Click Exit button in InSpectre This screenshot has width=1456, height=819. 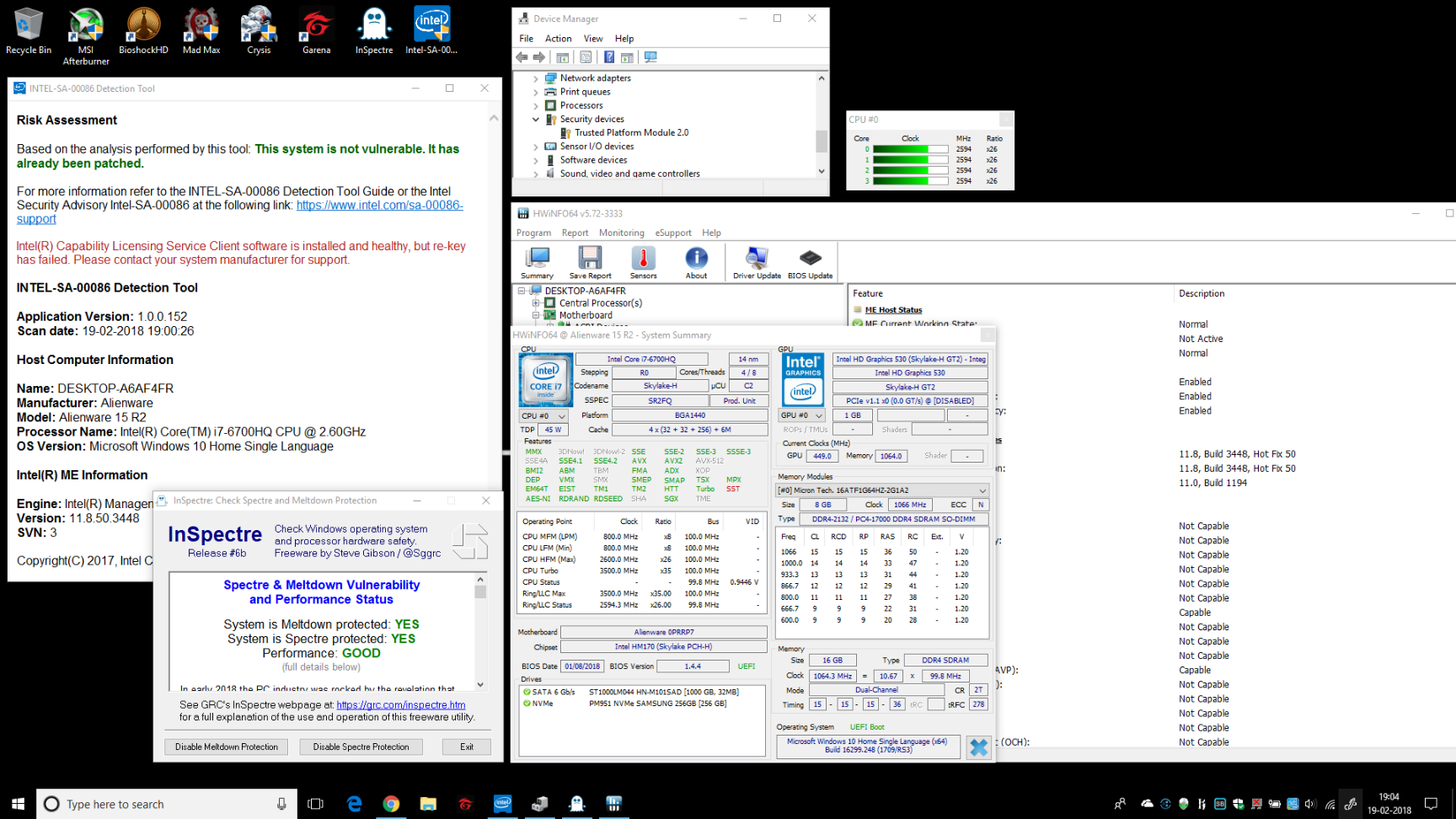pyautogui.click(x=467, y=747)
